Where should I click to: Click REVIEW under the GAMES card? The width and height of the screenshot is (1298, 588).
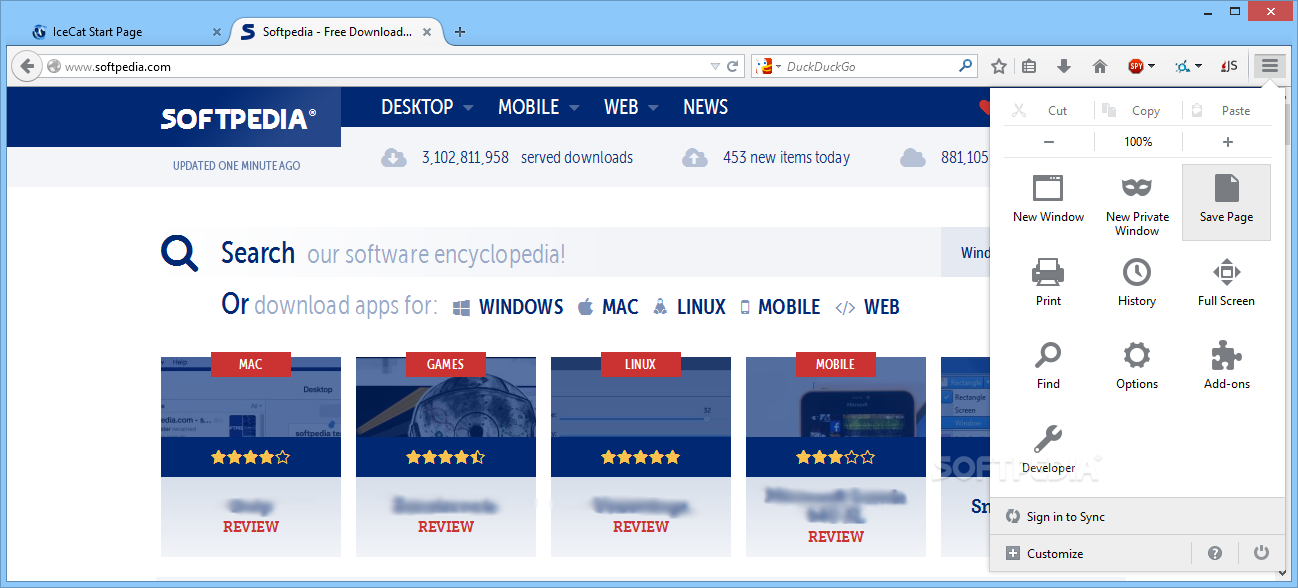446,527
